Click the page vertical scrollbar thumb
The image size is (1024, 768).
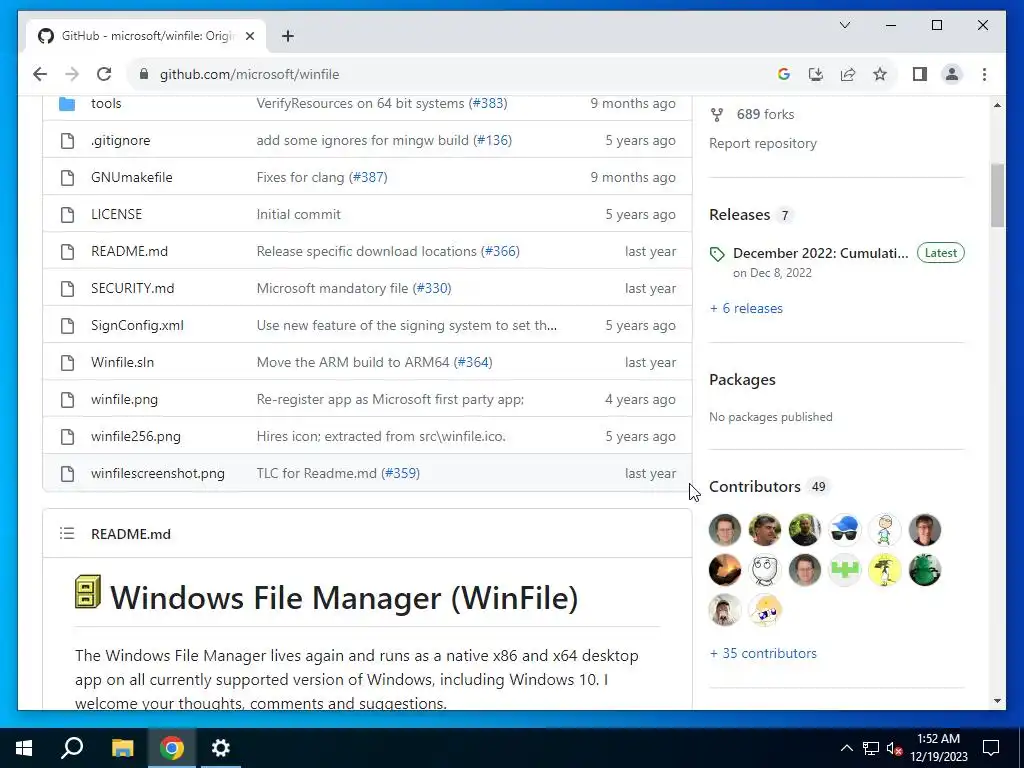(997, 195)
